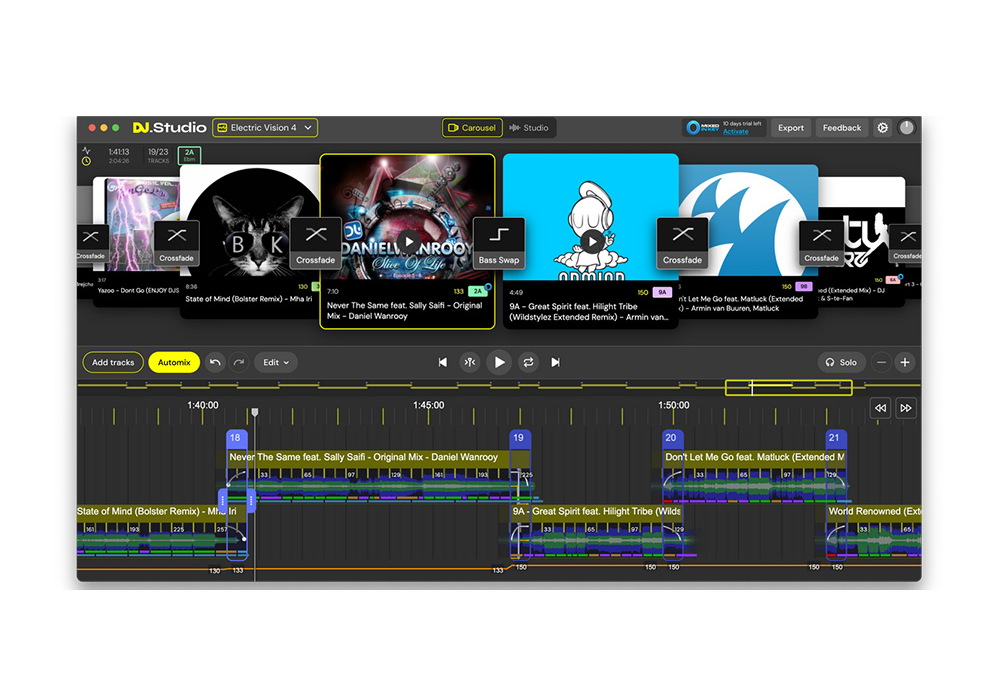This screenshot has width=1000, height=700.
Task: Skip to next track
Action: tap(555, 362)
